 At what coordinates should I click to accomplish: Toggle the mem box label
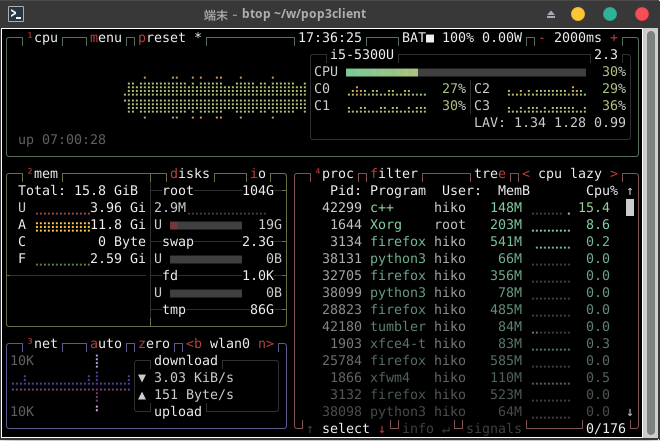(x=43, y=173)
